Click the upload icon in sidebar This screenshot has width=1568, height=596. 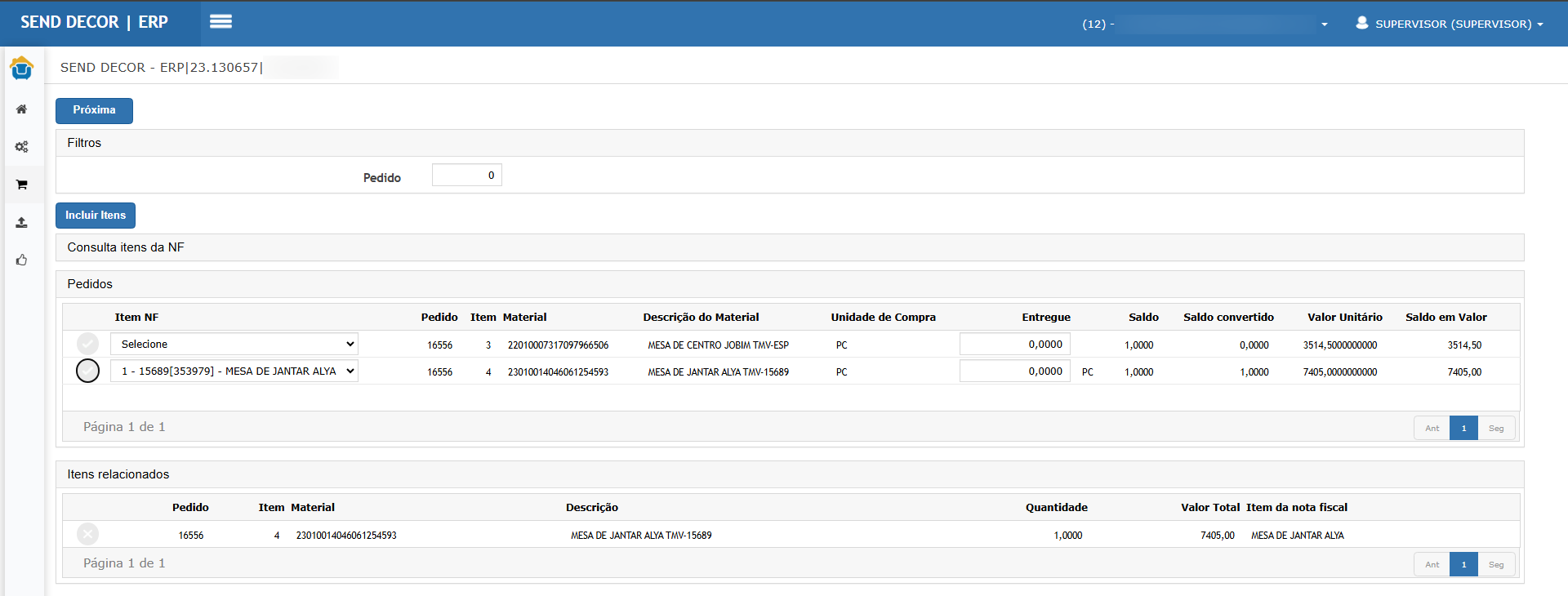pos(21,222)
